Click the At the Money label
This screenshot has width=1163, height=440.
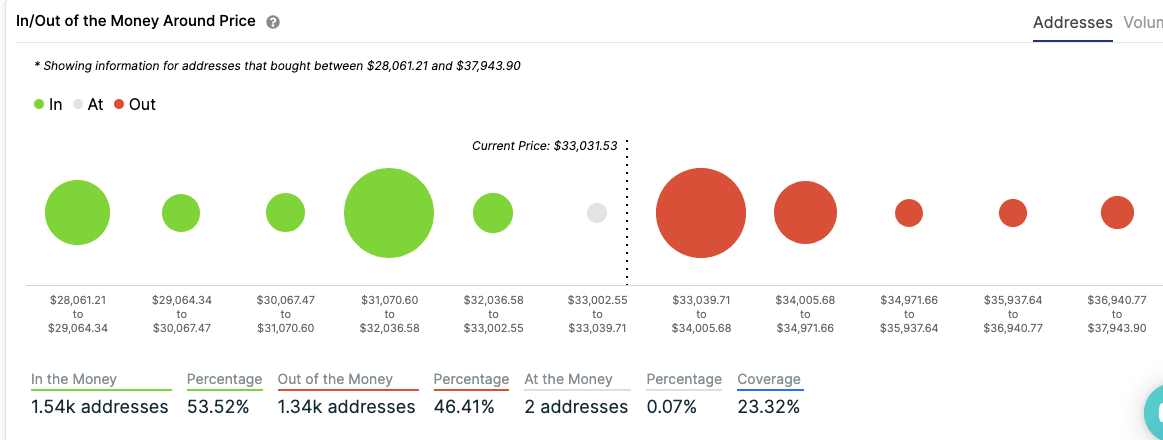568,379
